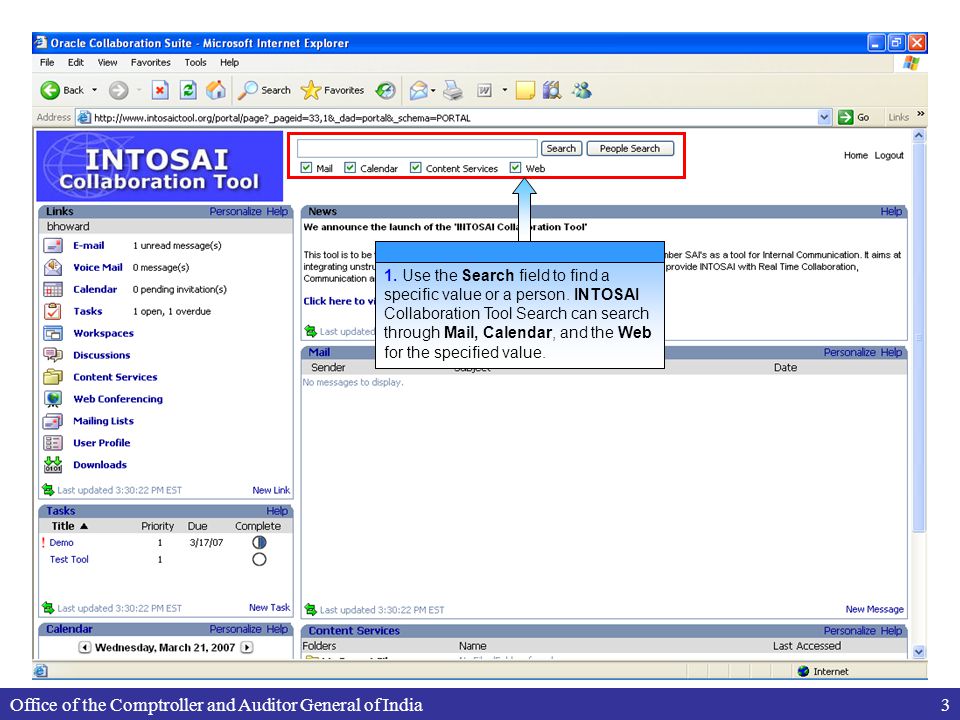Refresh the Links portlet via green arrows icon

[48, 490]
